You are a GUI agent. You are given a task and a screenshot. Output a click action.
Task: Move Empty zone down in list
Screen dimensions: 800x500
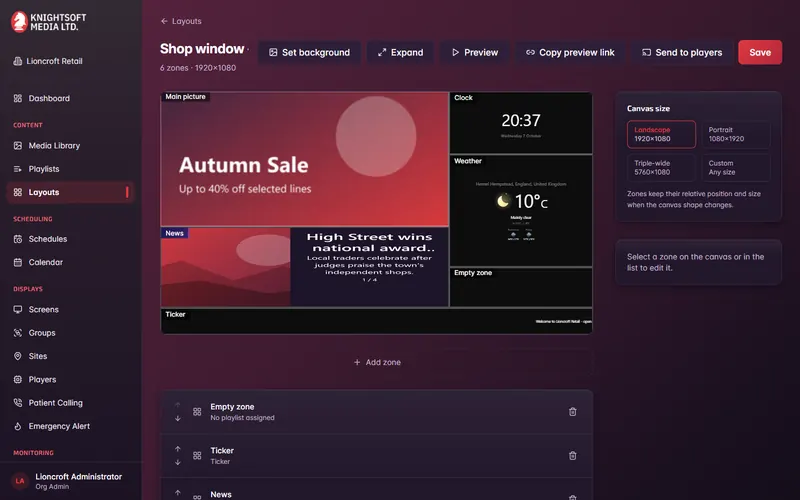(x=178, y=418)
